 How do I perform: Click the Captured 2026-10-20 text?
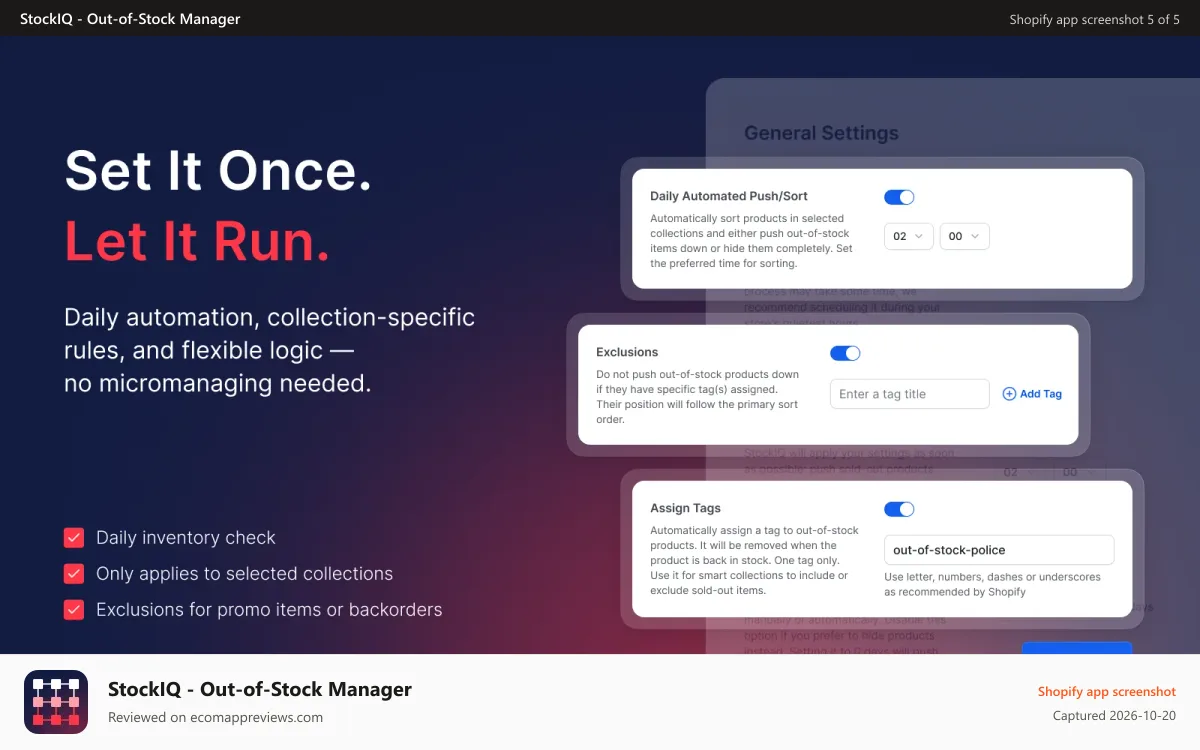pyautogui.click(x=1115, y=716)
